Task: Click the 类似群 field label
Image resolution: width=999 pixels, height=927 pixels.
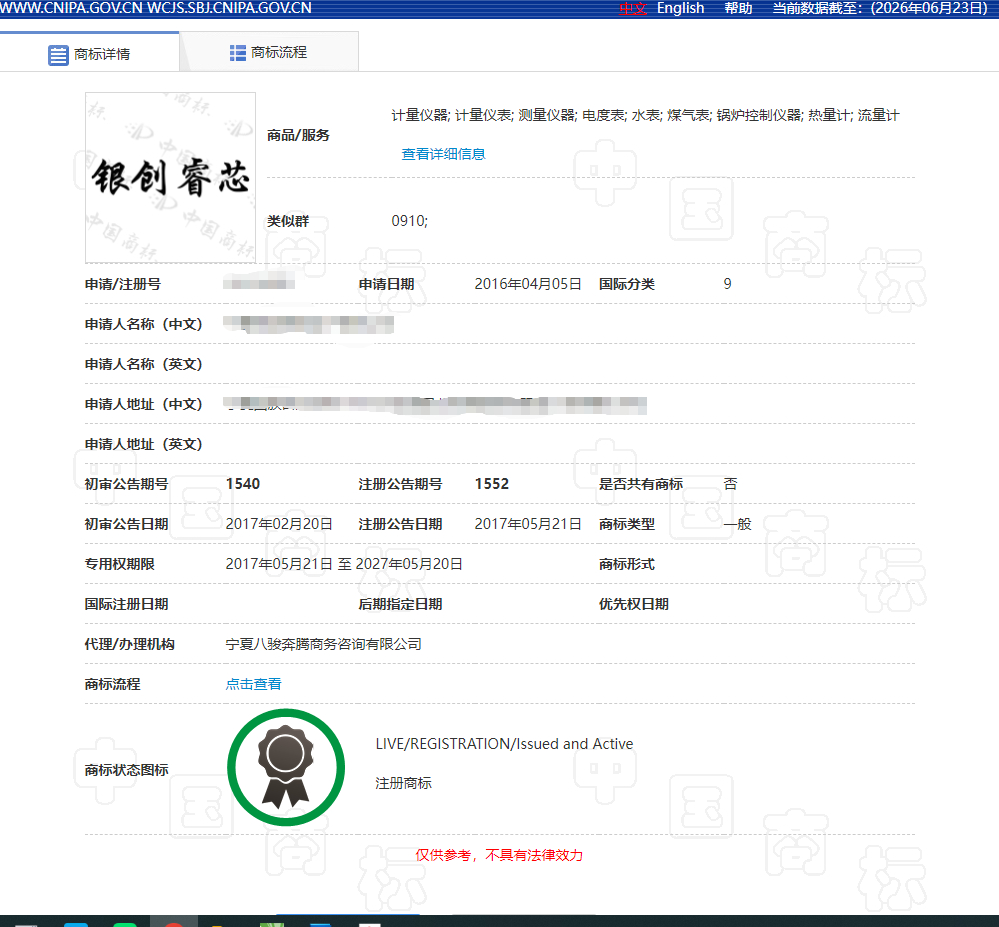Action: click(x=288, y=221)
